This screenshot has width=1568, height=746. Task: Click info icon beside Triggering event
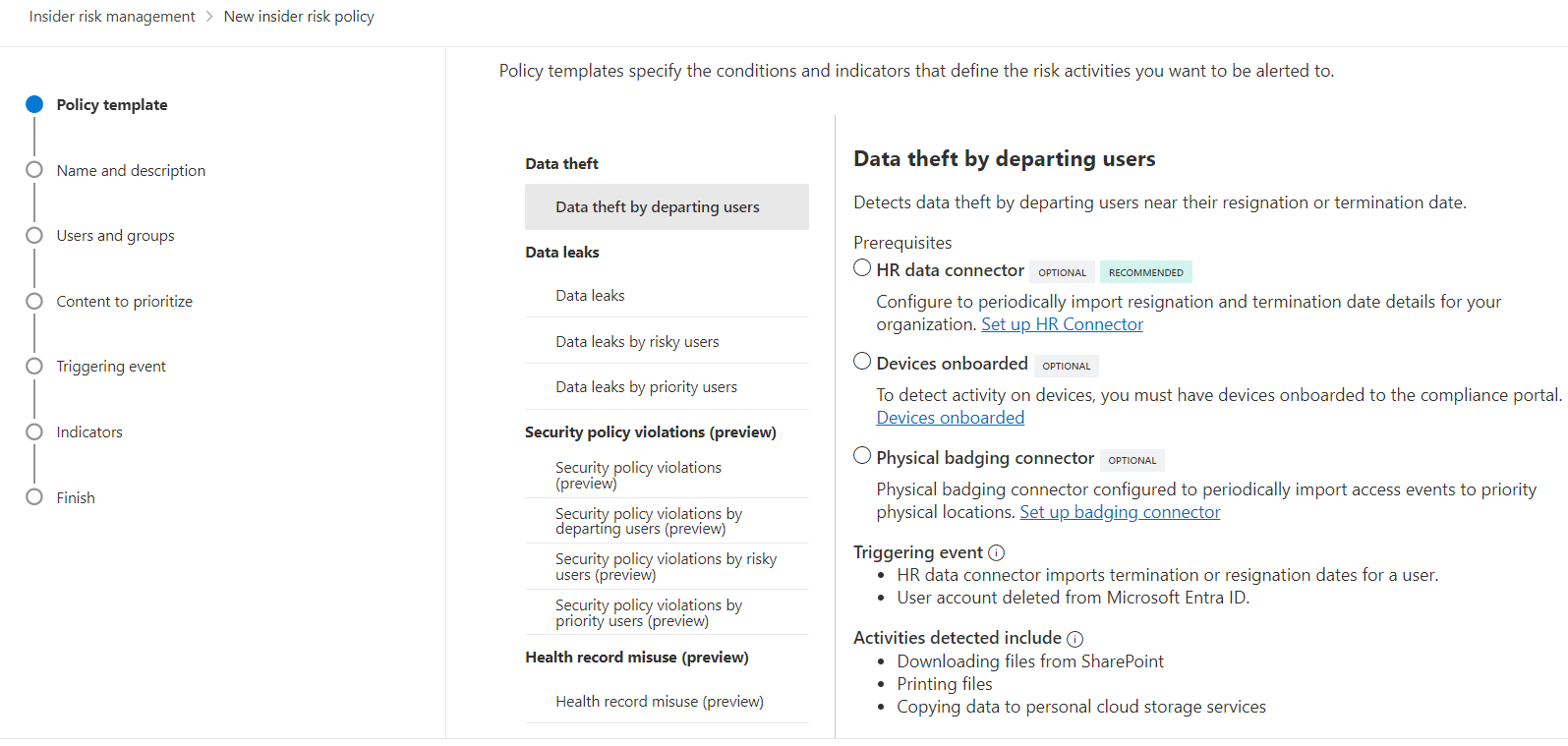tap(996, 552)
